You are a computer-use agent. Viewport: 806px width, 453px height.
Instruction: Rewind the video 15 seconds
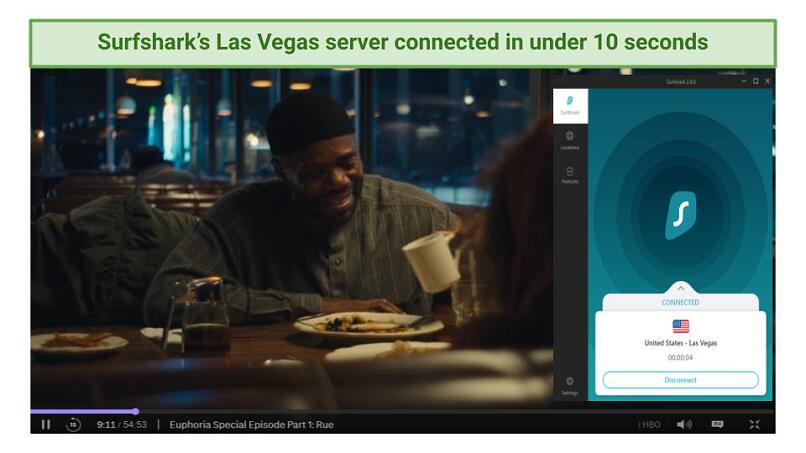pos(74,425)
